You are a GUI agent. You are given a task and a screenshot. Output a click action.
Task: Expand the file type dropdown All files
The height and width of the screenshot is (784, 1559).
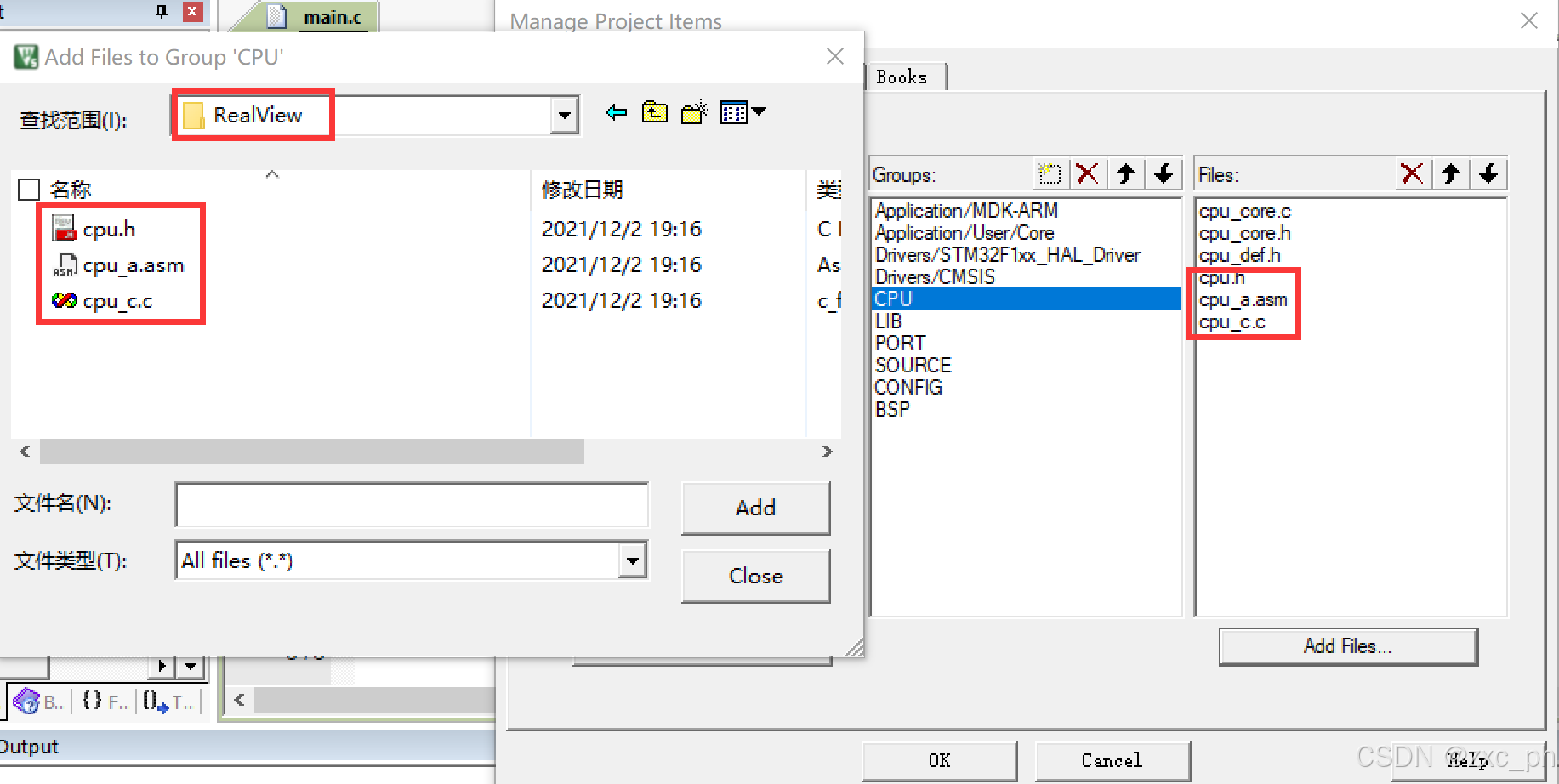(x=632, y=560)
